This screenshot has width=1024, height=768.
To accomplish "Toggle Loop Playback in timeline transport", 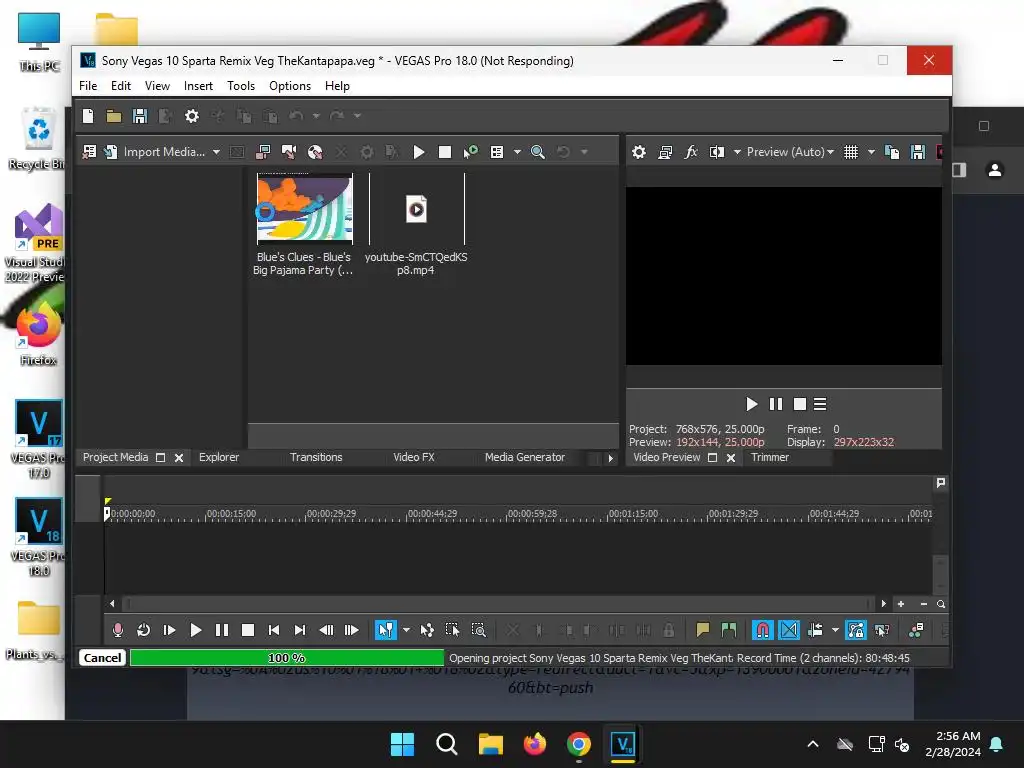I will click(144, 630).
